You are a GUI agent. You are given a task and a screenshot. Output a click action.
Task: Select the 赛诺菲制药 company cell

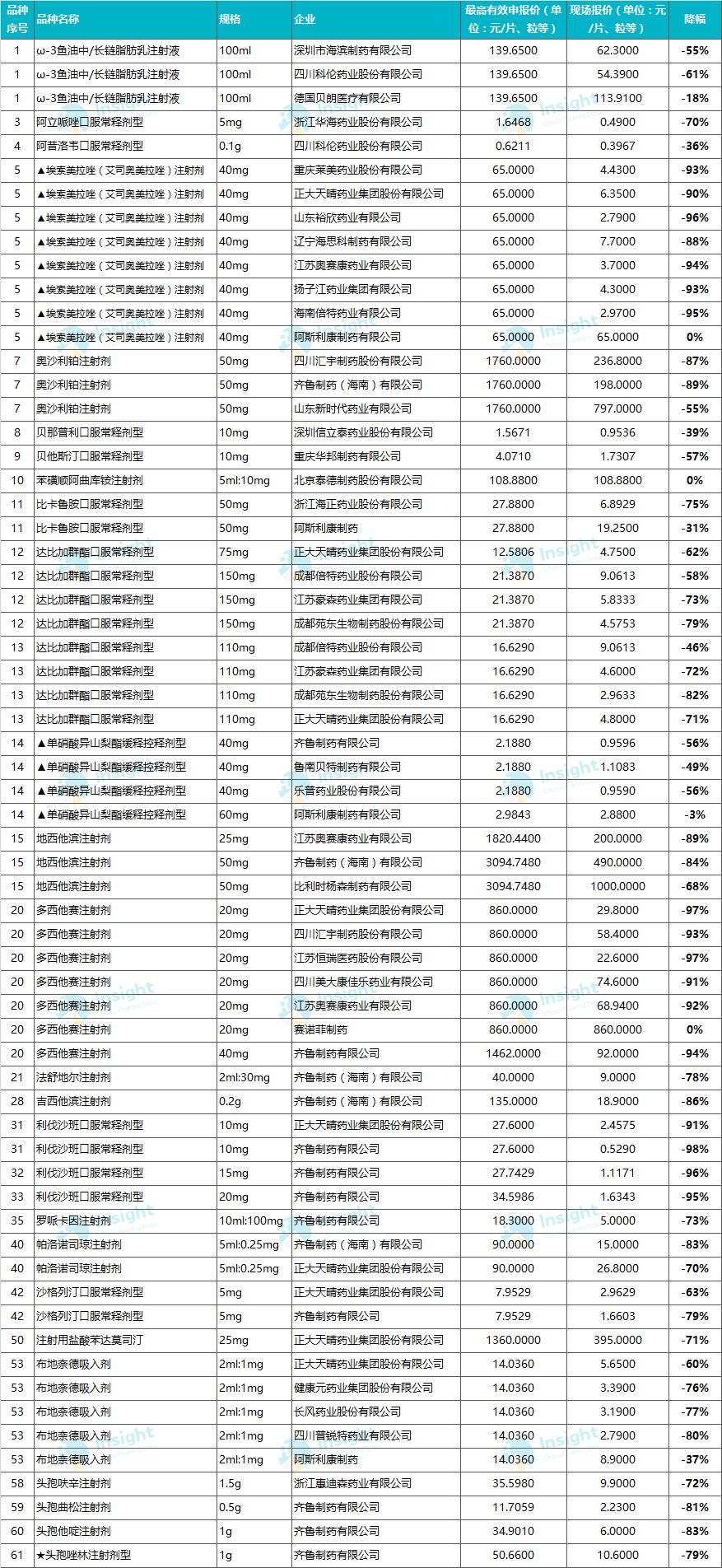[320, 1029]
